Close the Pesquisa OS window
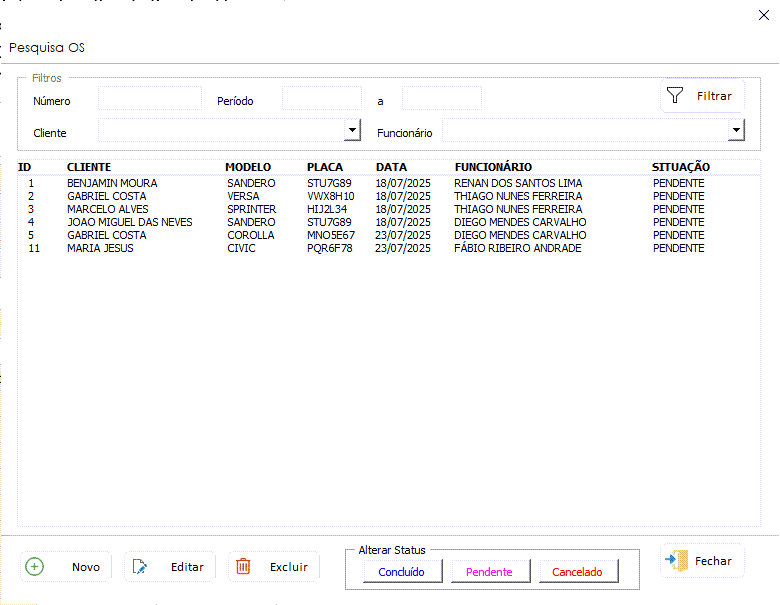Screen dimensions: 780x605 click(765, 14)
